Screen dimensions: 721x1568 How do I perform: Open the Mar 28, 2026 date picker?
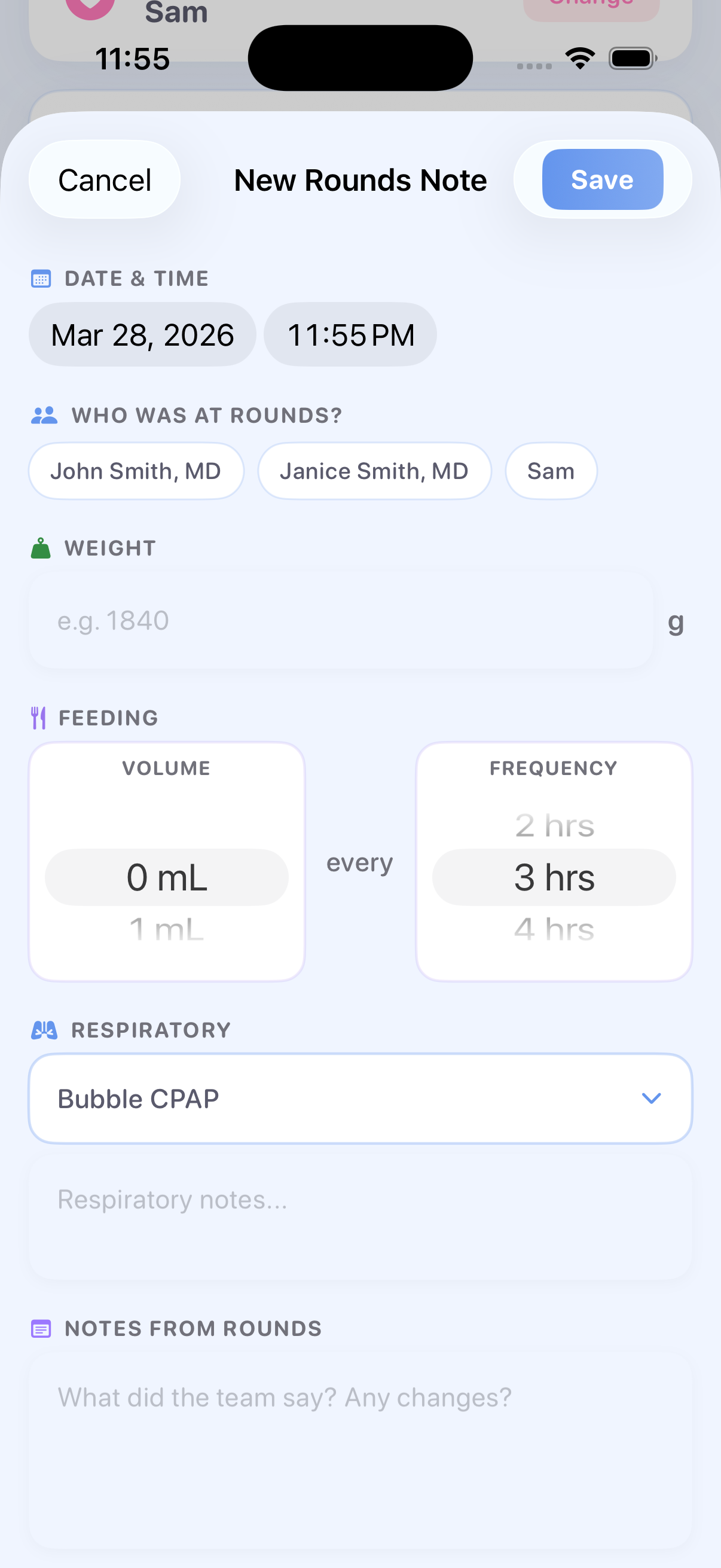142,335
